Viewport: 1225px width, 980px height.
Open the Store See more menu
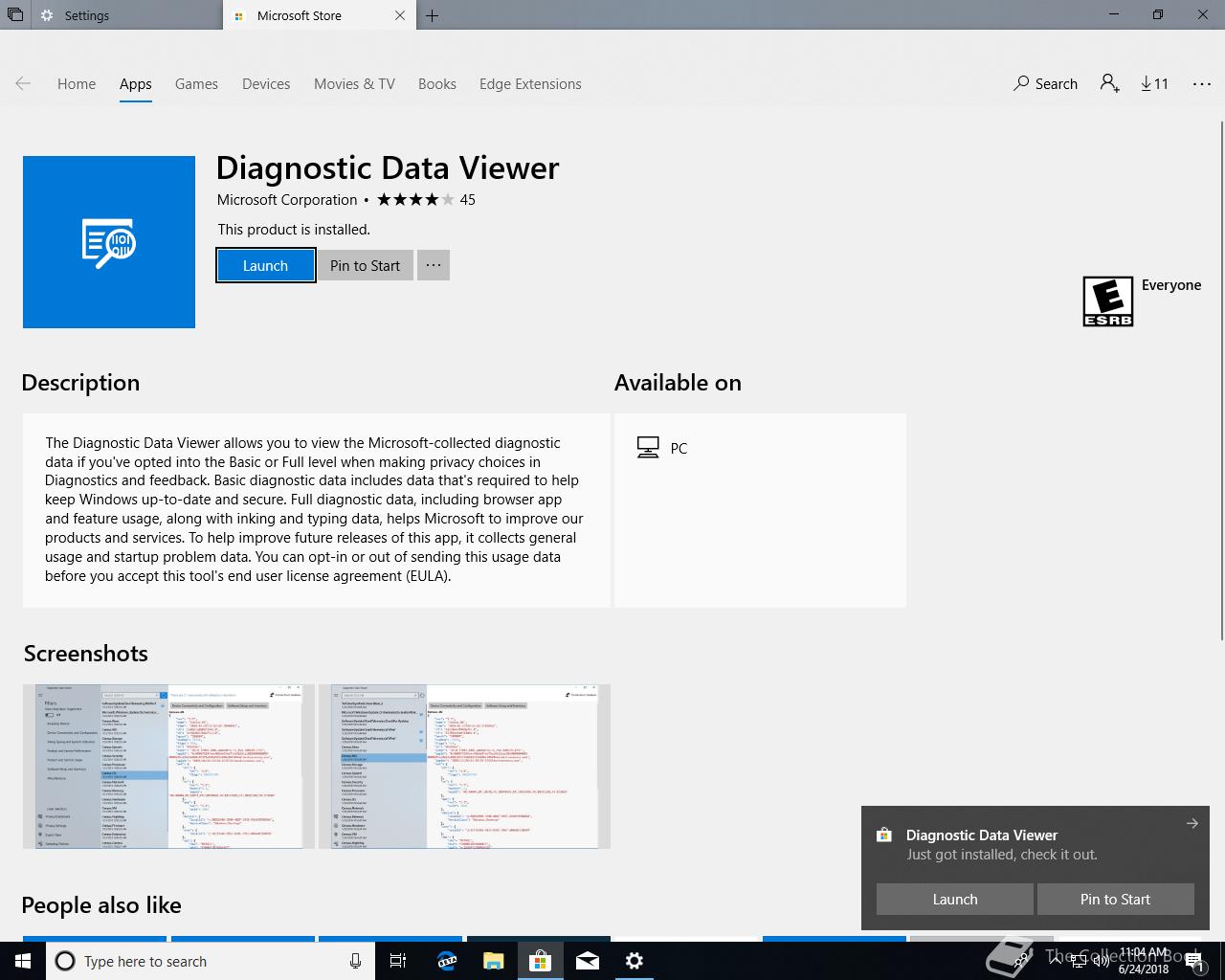(x=1202, y=84)
